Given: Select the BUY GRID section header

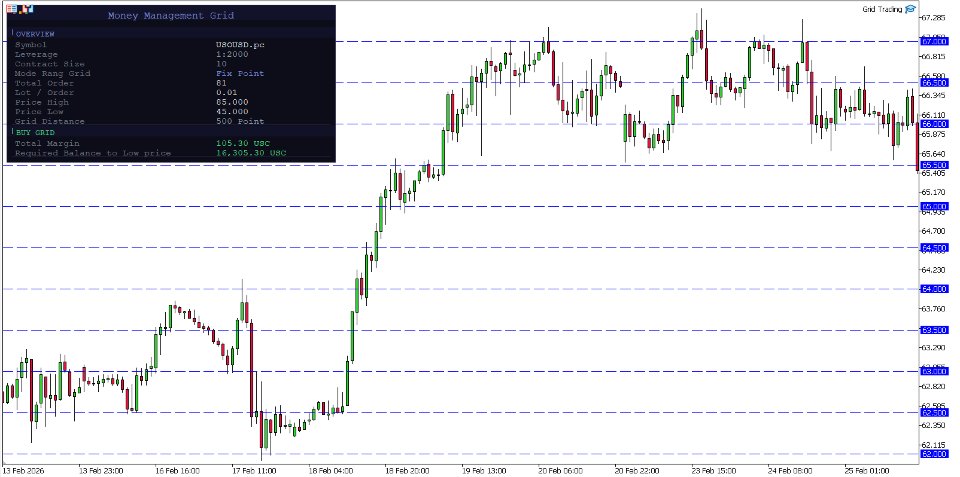Looking at the screenshot, I should coord(36,132).
